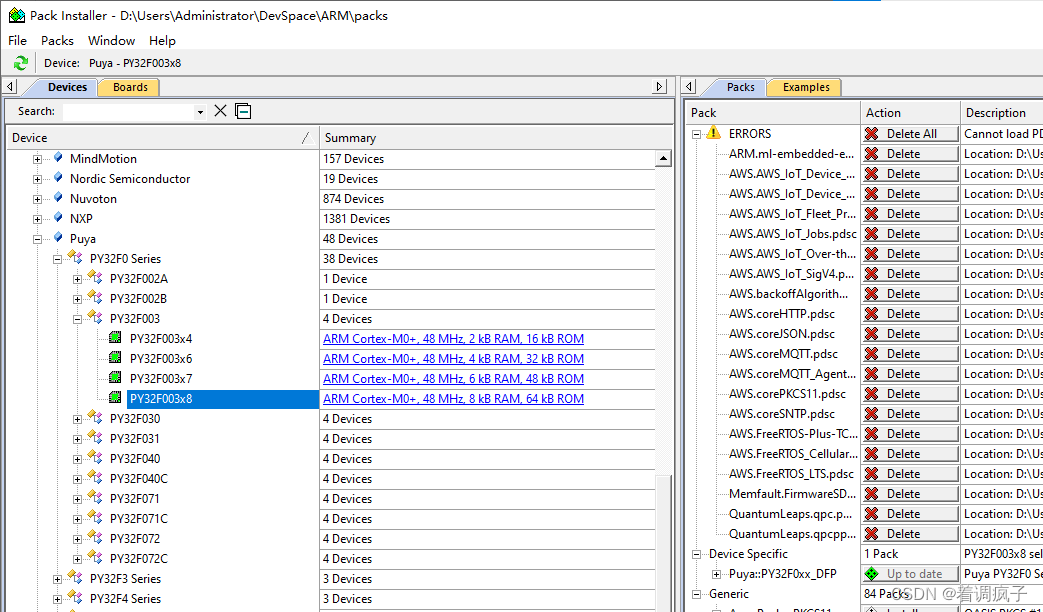Open the search history dropdown arrow
This screenshot has height=612, width=1043.
[x=200, y=112]
